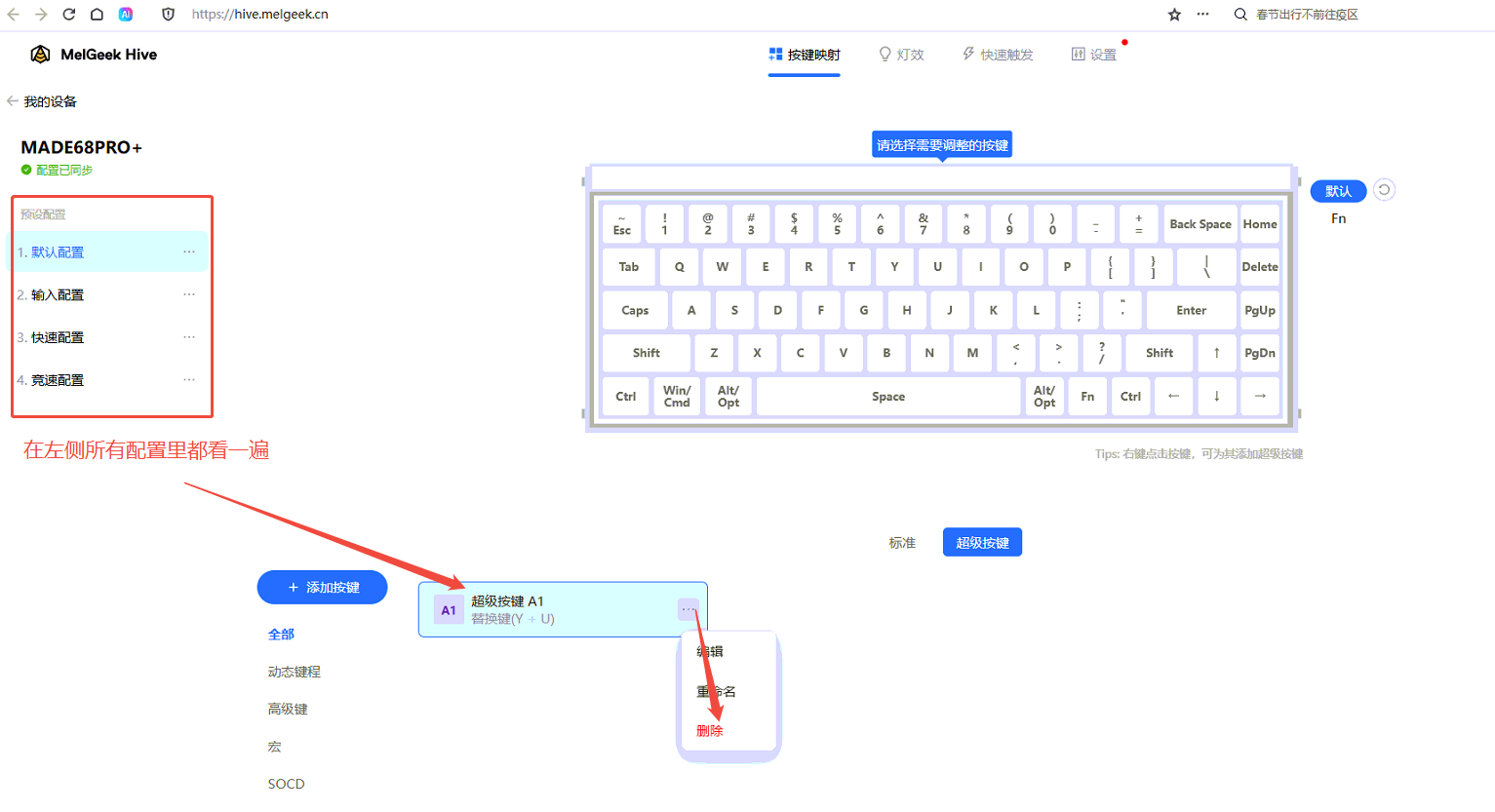Click the browser home icon

pos(97,15)
